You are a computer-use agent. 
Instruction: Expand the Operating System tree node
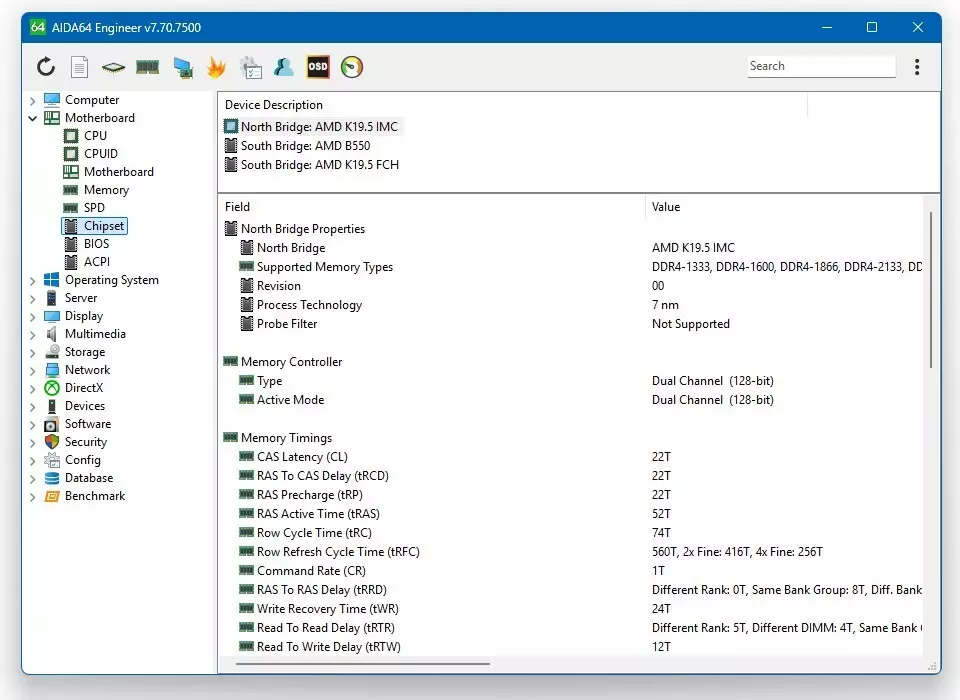click(33, 280)
